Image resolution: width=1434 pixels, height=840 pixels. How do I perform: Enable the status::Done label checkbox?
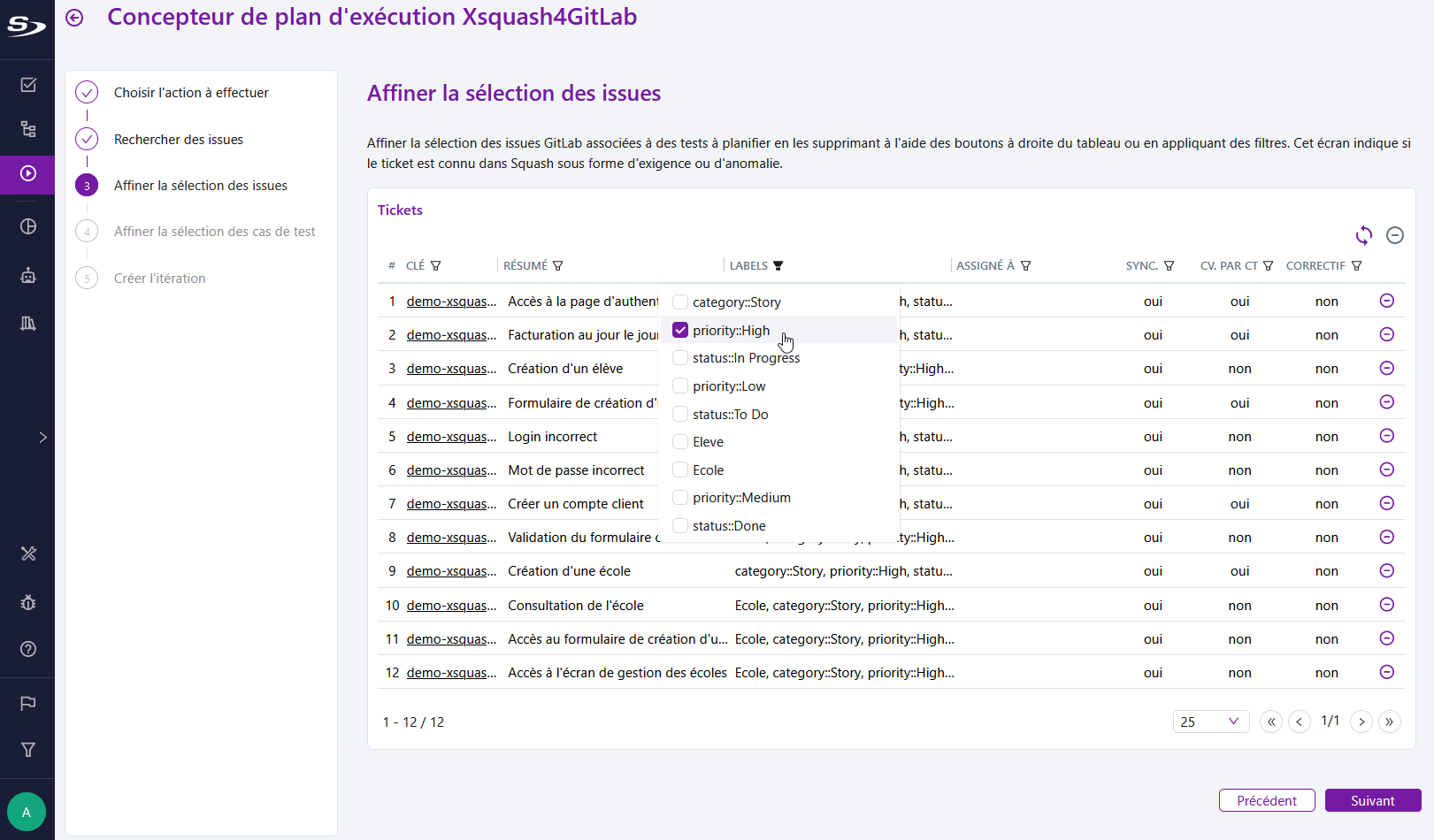point(680,526)
